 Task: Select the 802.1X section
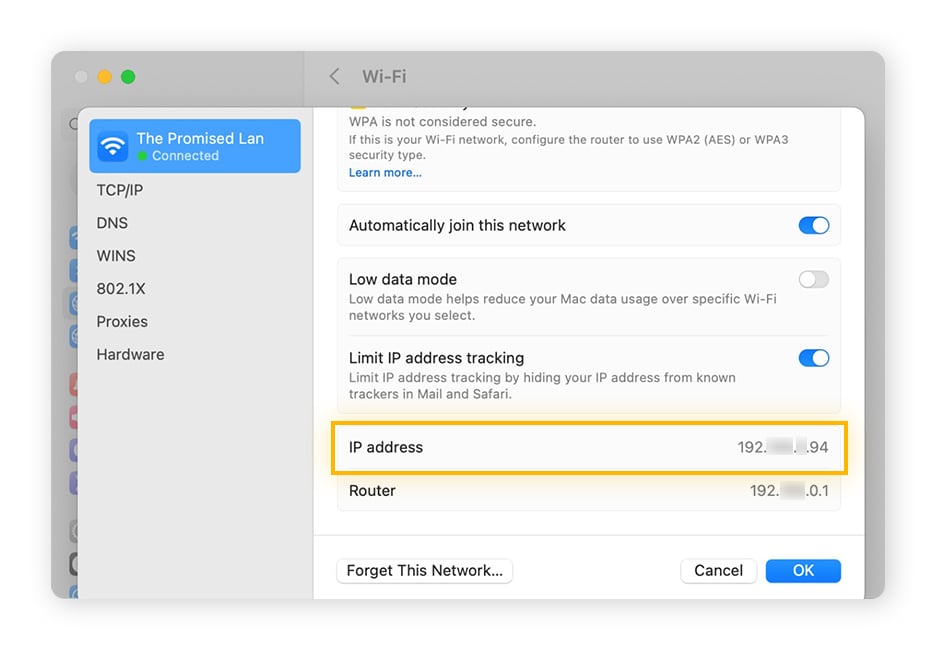click(x=120, y=288)
